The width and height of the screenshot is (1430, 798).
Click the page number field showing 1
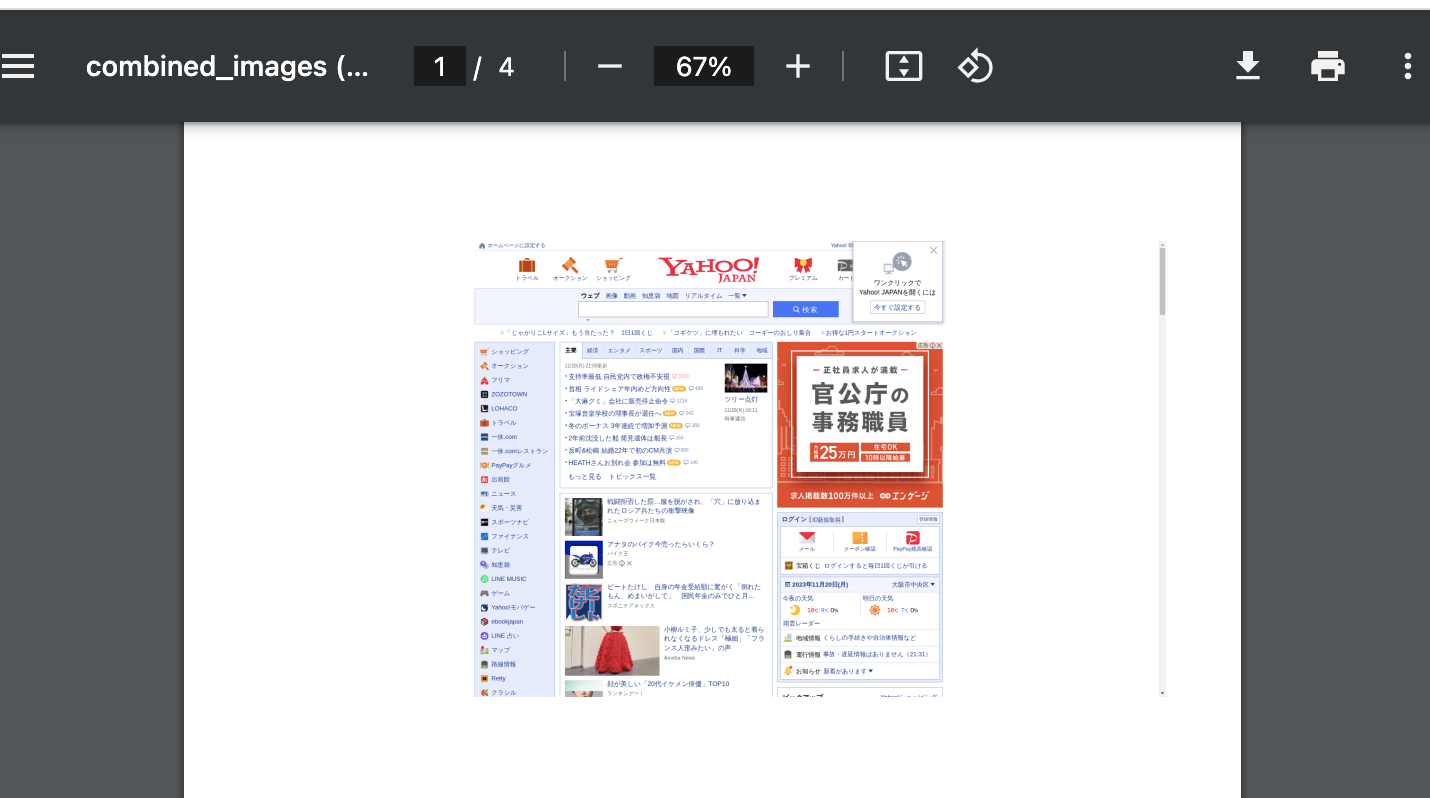[x=440, y=67]
